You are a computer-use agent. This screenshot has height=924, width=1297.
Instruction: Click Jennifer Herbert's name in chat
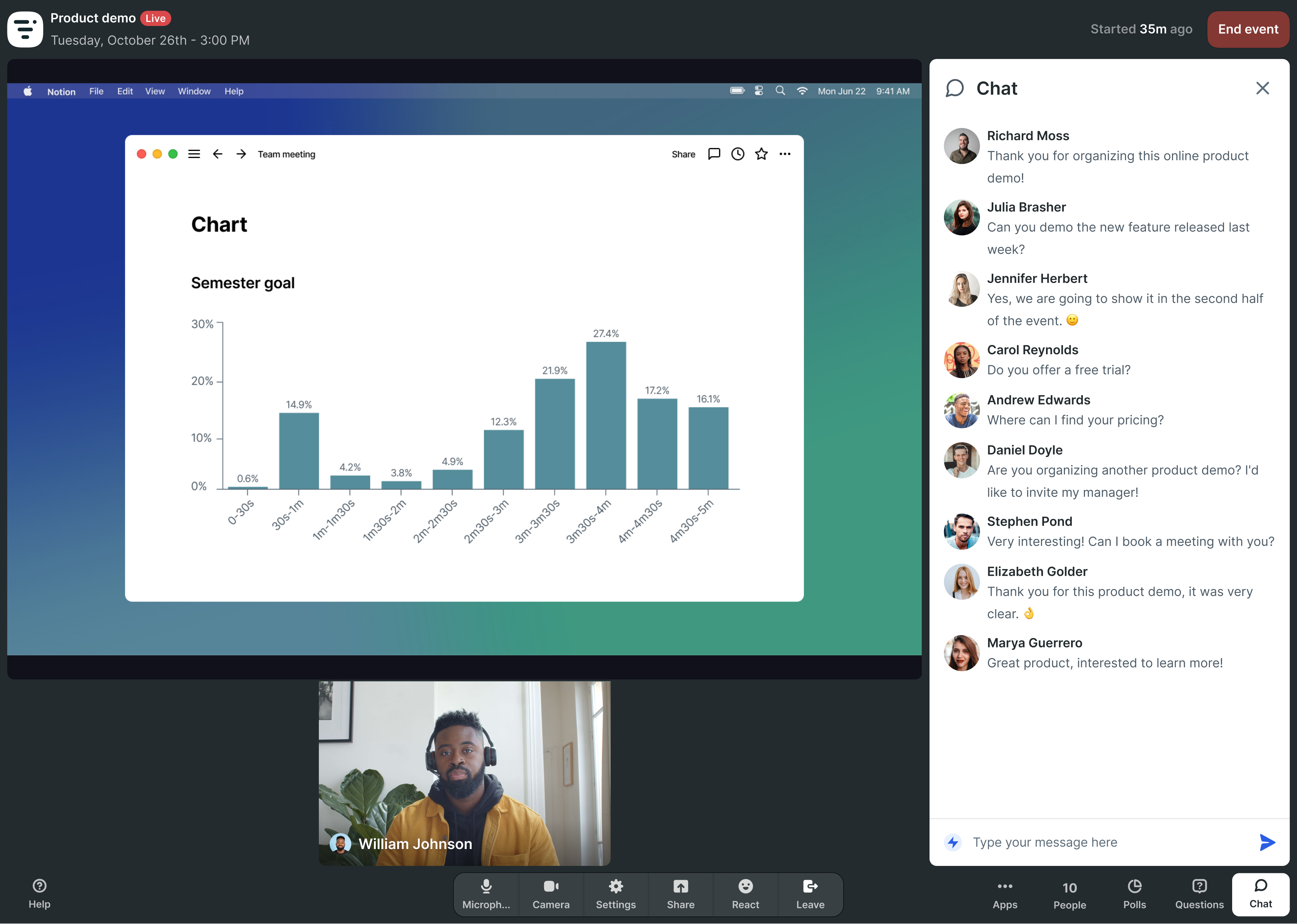pos(1037,278)
